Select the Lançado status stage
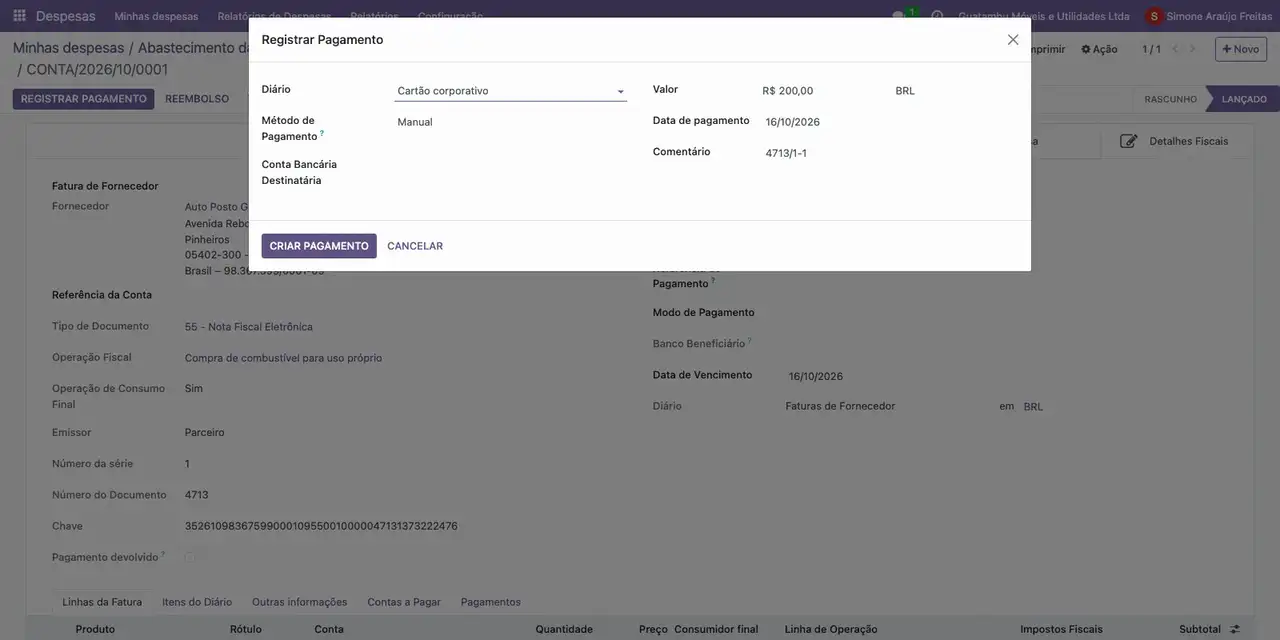The width and height of the screenshot is (1280, 640). 1244,99
